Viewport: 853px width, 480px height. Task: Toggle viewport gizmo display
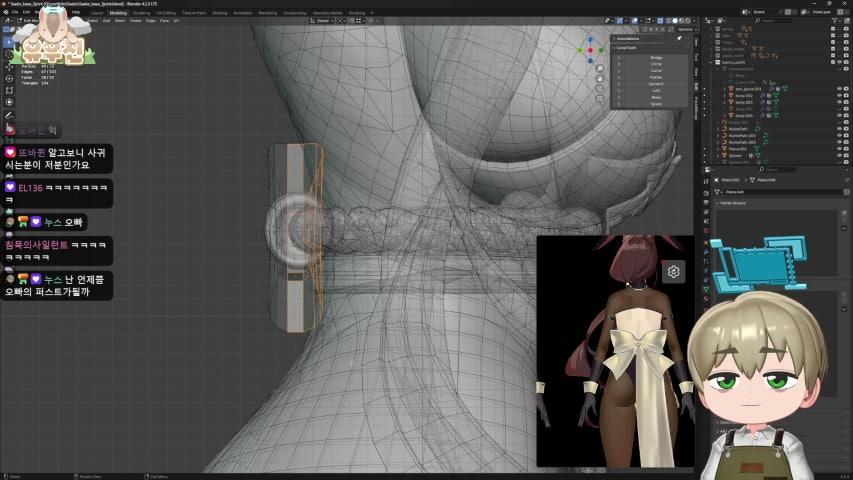tap(620, 21)
